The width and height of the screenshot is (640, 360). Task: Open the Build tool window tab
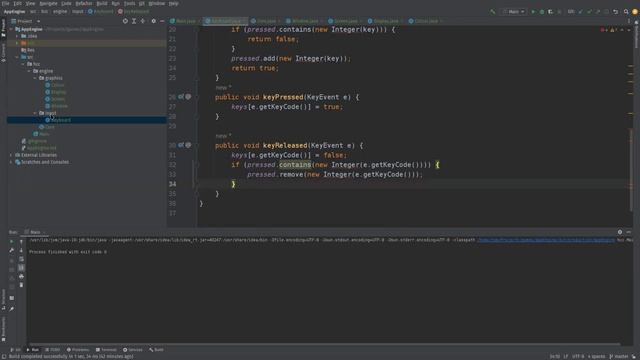click(x=156, y=350)
